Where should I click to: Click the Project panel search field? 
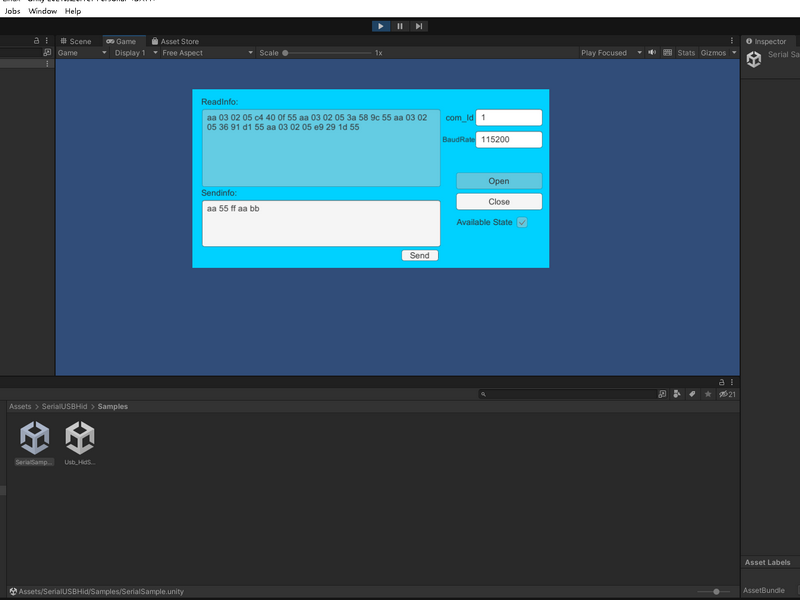(568, 394)
